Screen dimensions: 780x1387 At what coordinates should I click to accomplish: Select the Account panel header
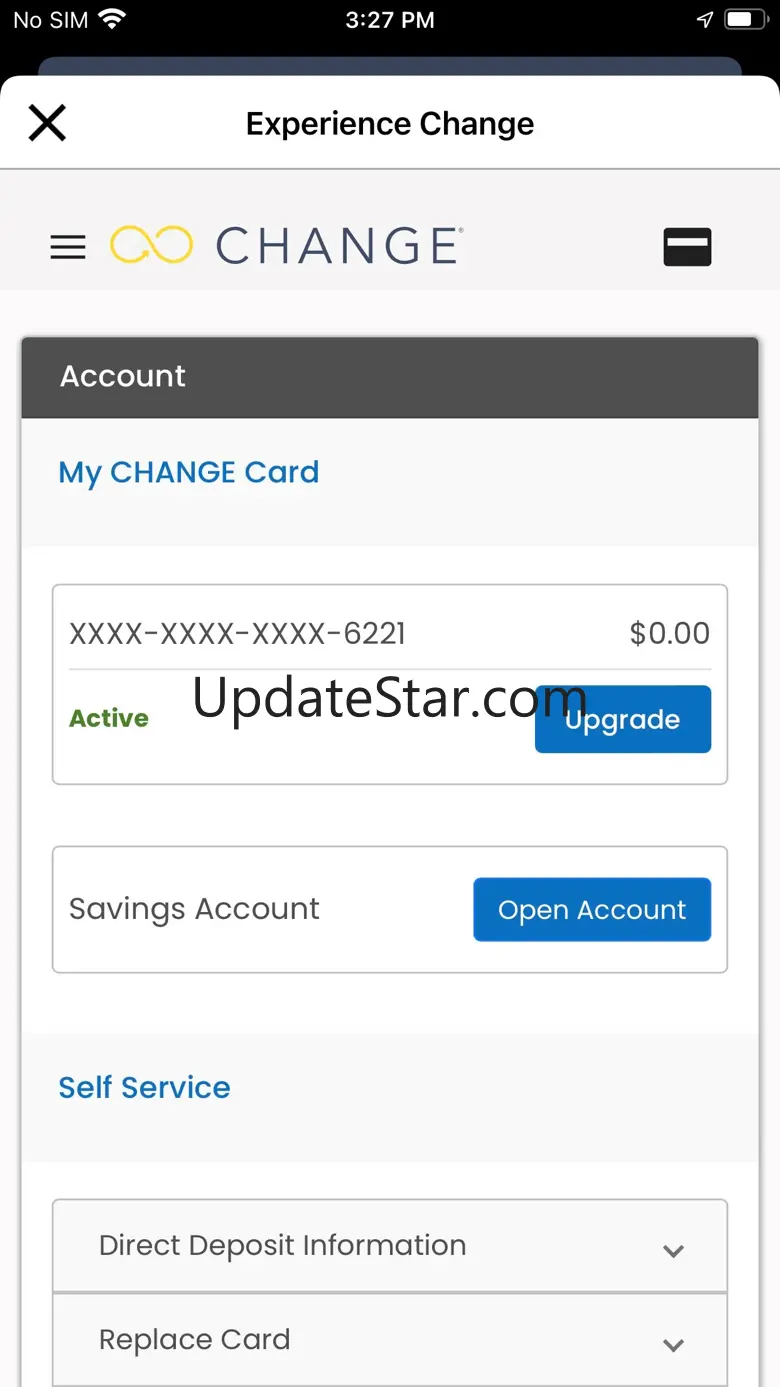click(390, 377)
